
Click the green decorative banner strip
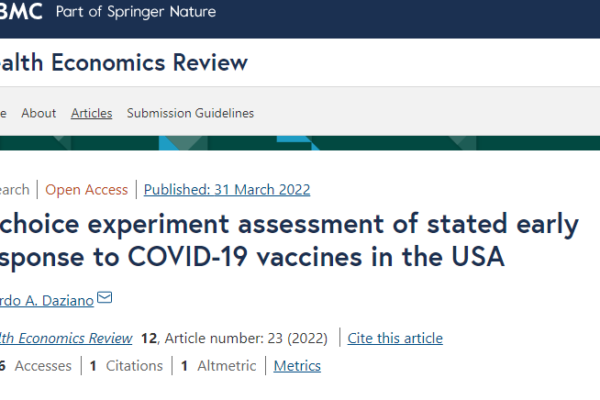coord(300,143)
